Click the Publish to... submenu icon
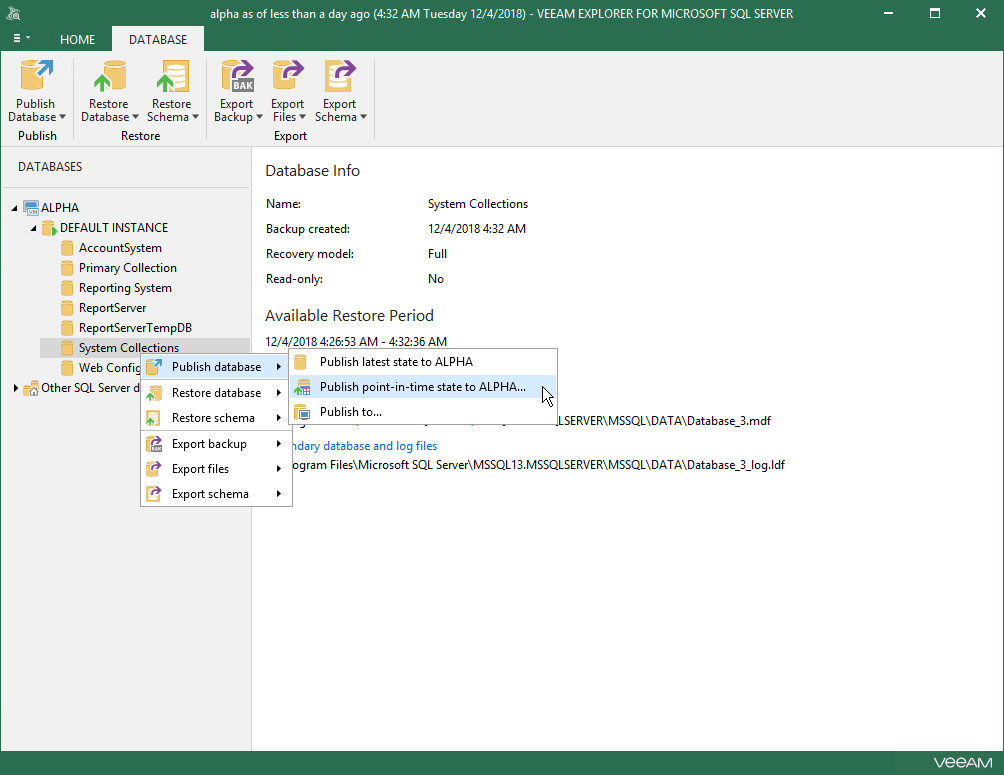The height and width of the screenshot is (775, 1004). tap(302, 412)
